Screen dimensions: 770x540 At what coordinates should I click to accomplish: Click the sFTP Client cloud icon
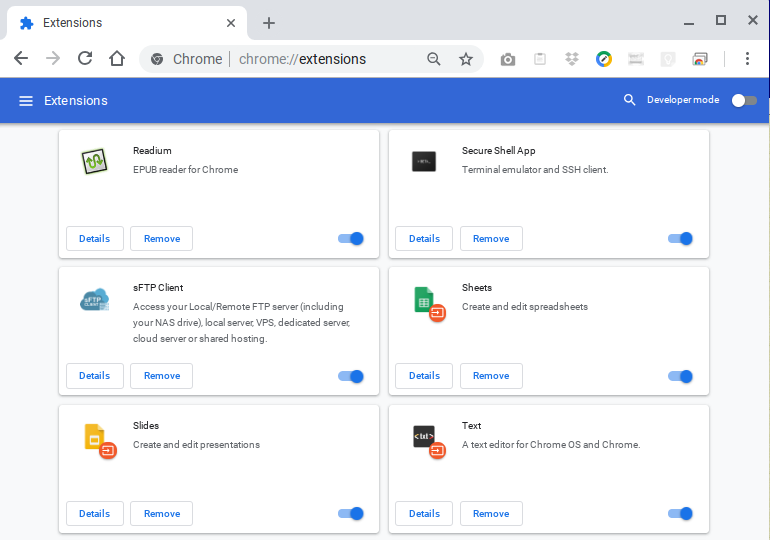click(94, 299)
